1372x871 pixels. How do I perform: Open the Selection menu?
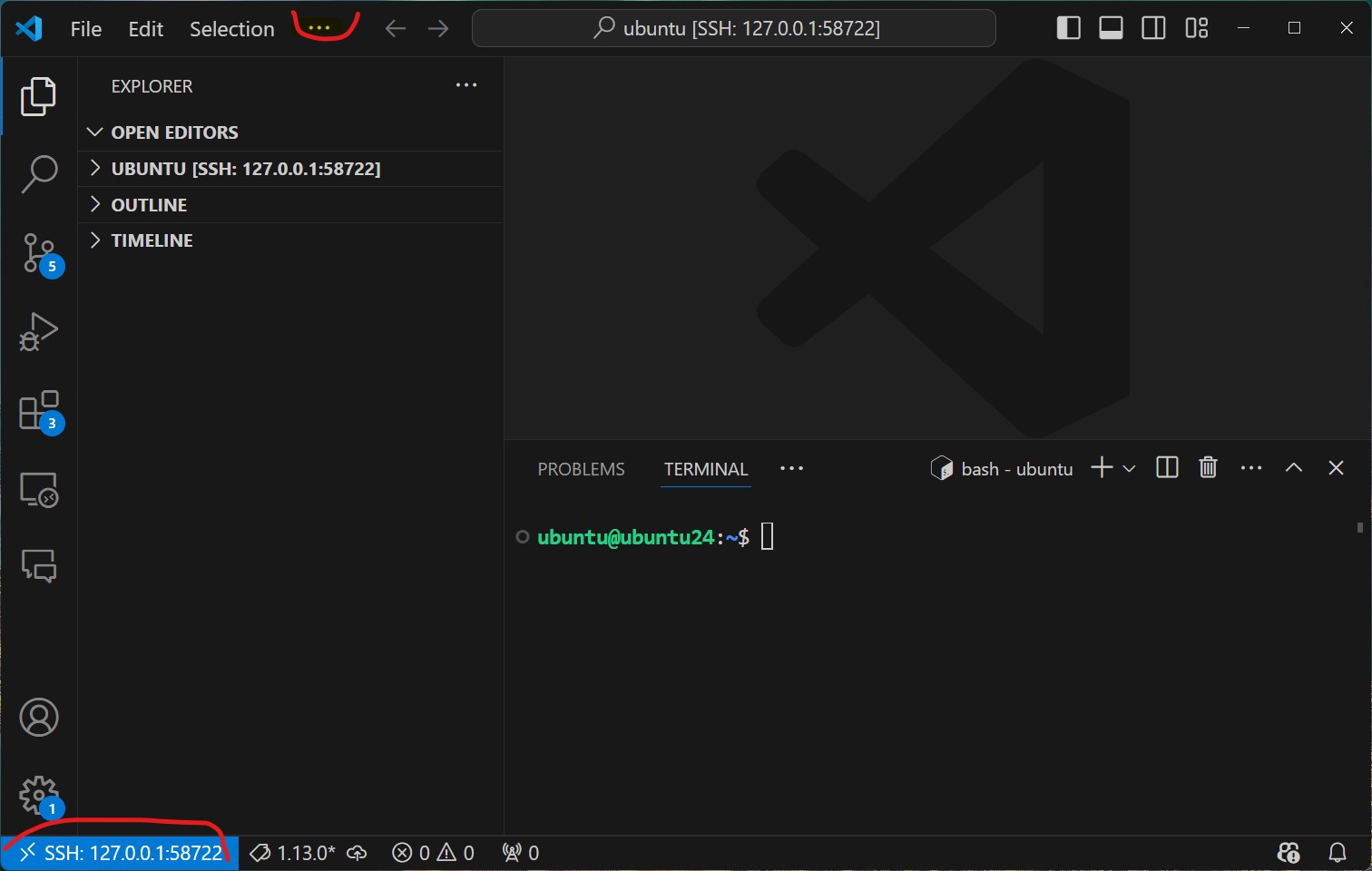pyautogui.click(x=231, y=29)
